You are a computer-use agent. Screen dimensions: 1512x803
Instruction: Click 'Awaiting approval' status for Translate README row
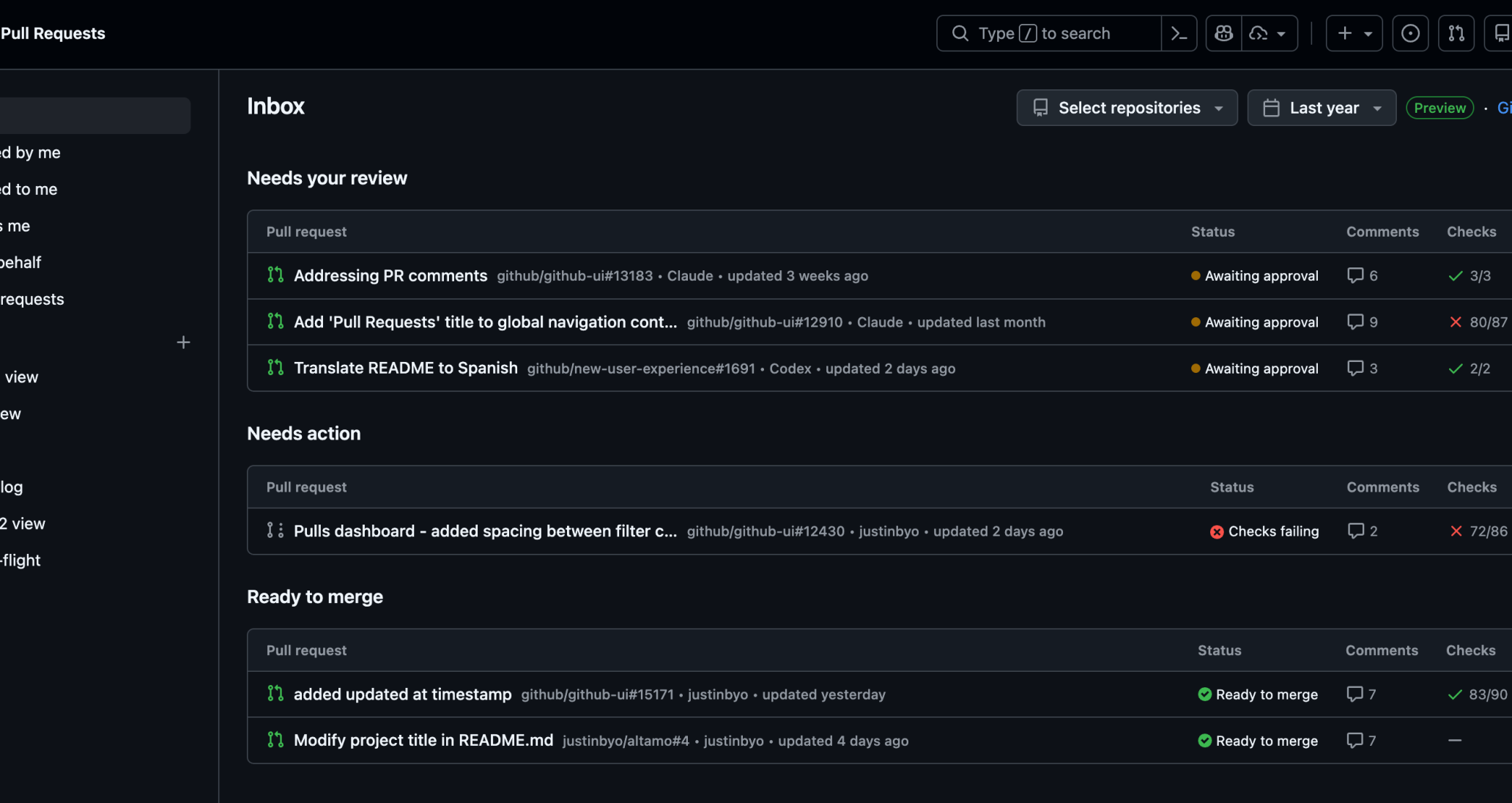1255,368
